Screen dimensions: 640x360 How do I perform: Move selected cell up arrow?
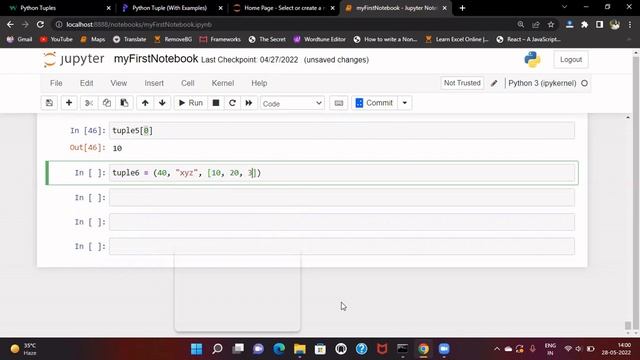(x=145, y=103)
